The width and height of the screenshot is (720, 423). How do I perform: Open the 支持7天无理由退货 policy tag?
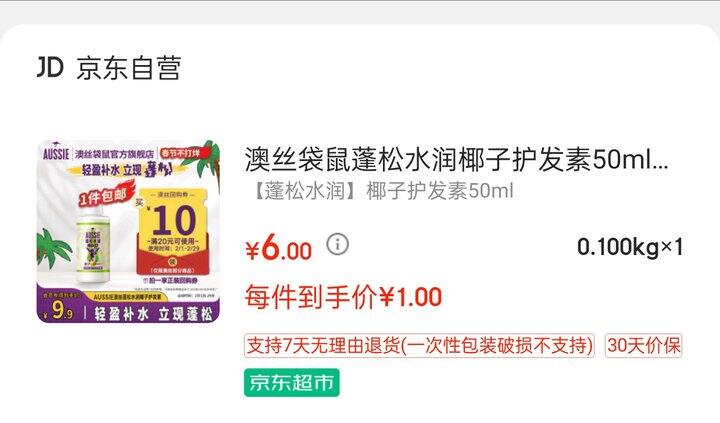pos(419,345)
